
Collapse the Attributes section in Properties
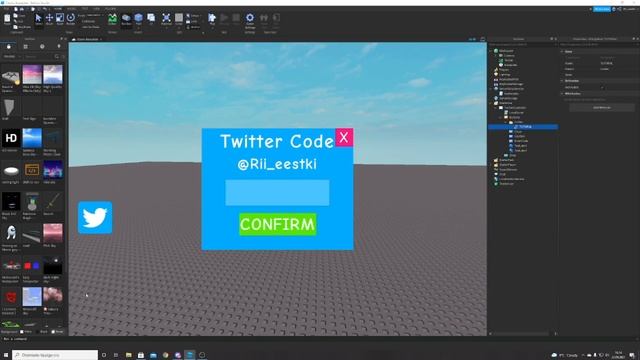(562, 94)
